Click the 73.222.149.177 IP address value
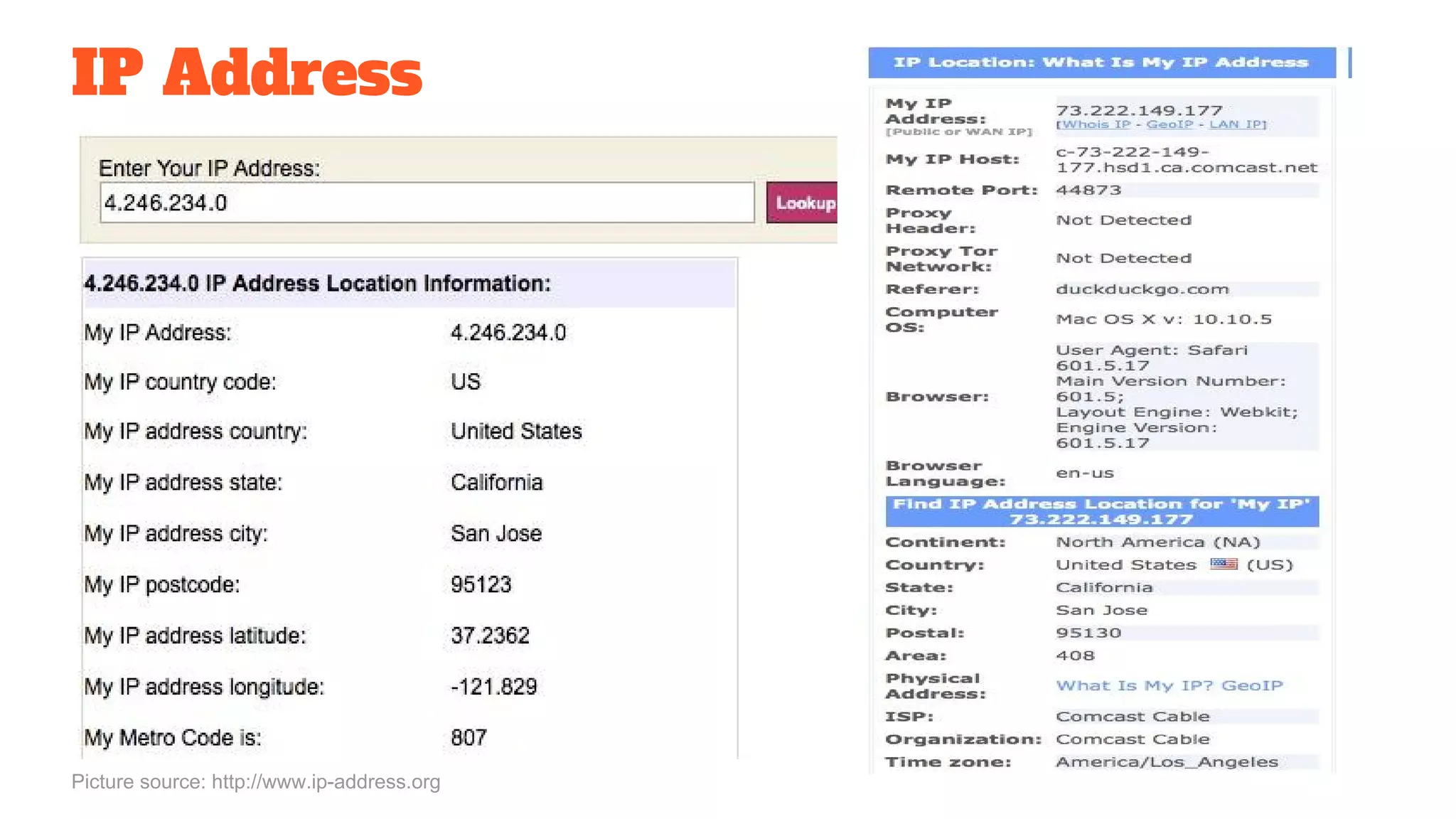The width and height of the screenshot is (1456, 819). click(1139, 110)
